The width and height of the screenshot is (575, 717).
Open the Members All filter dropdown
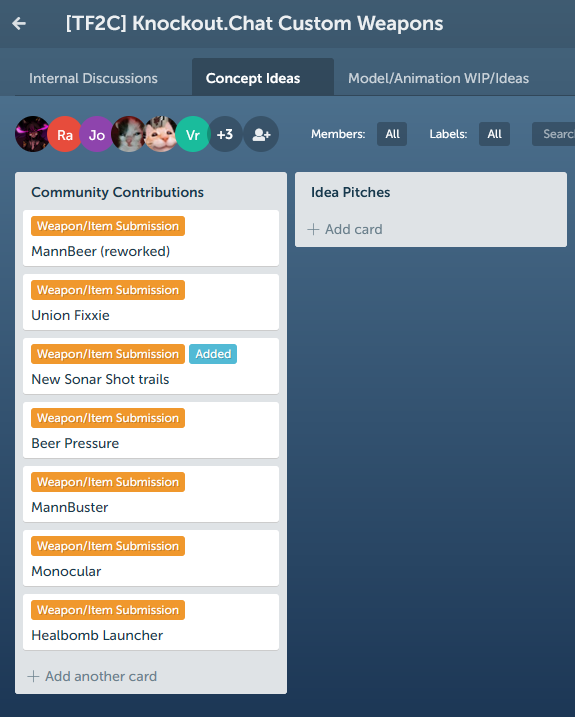click(392, 134)
